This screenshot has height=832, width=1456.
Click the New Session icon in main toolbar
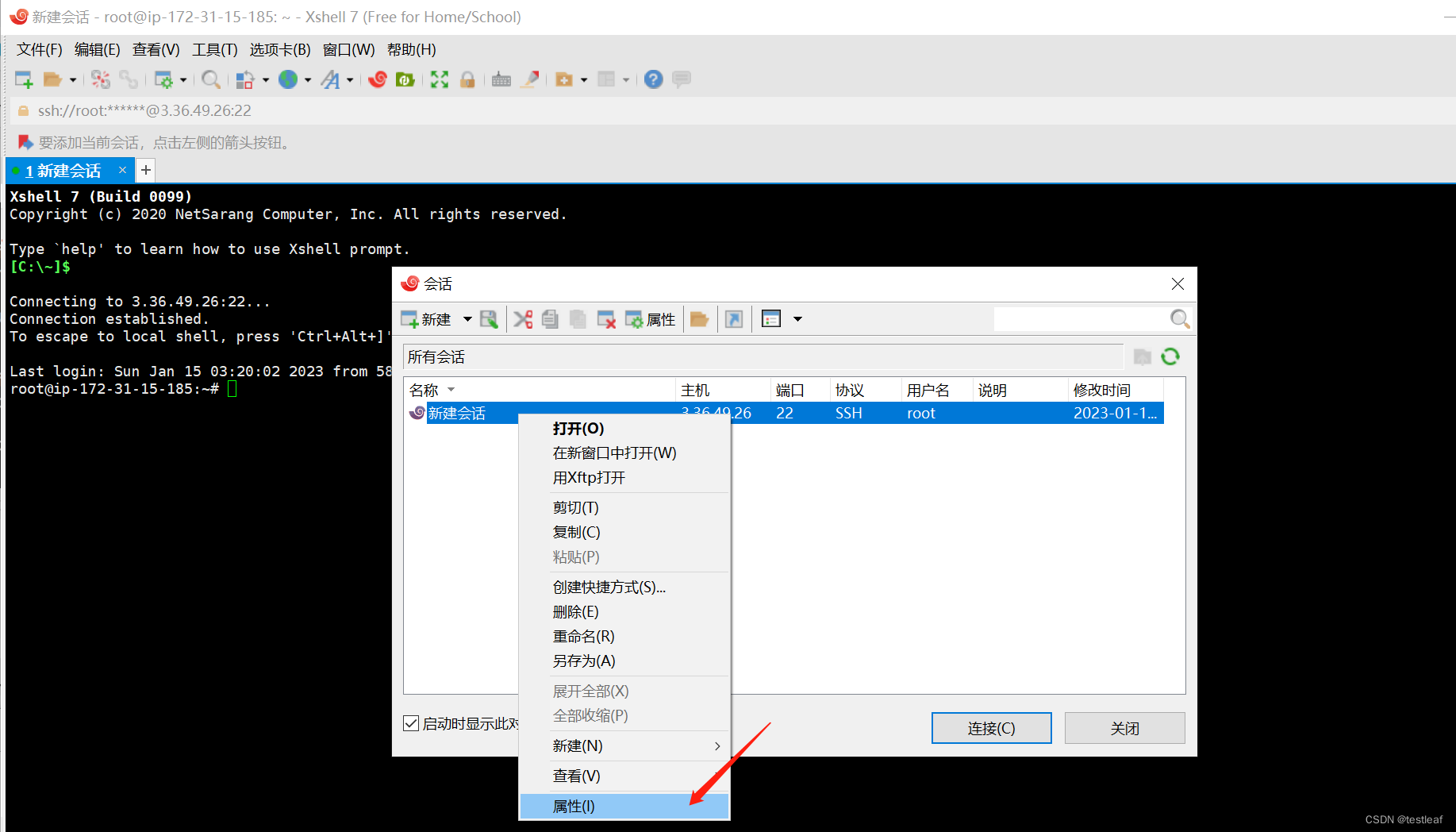[24, 79]
